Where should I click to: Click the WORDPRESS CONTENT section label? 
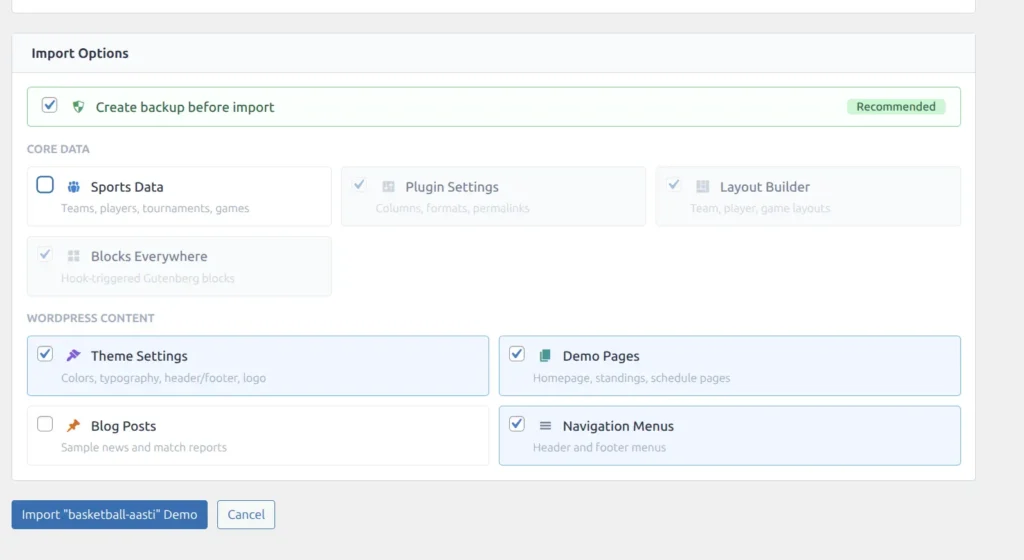click(x=91, y=318)
